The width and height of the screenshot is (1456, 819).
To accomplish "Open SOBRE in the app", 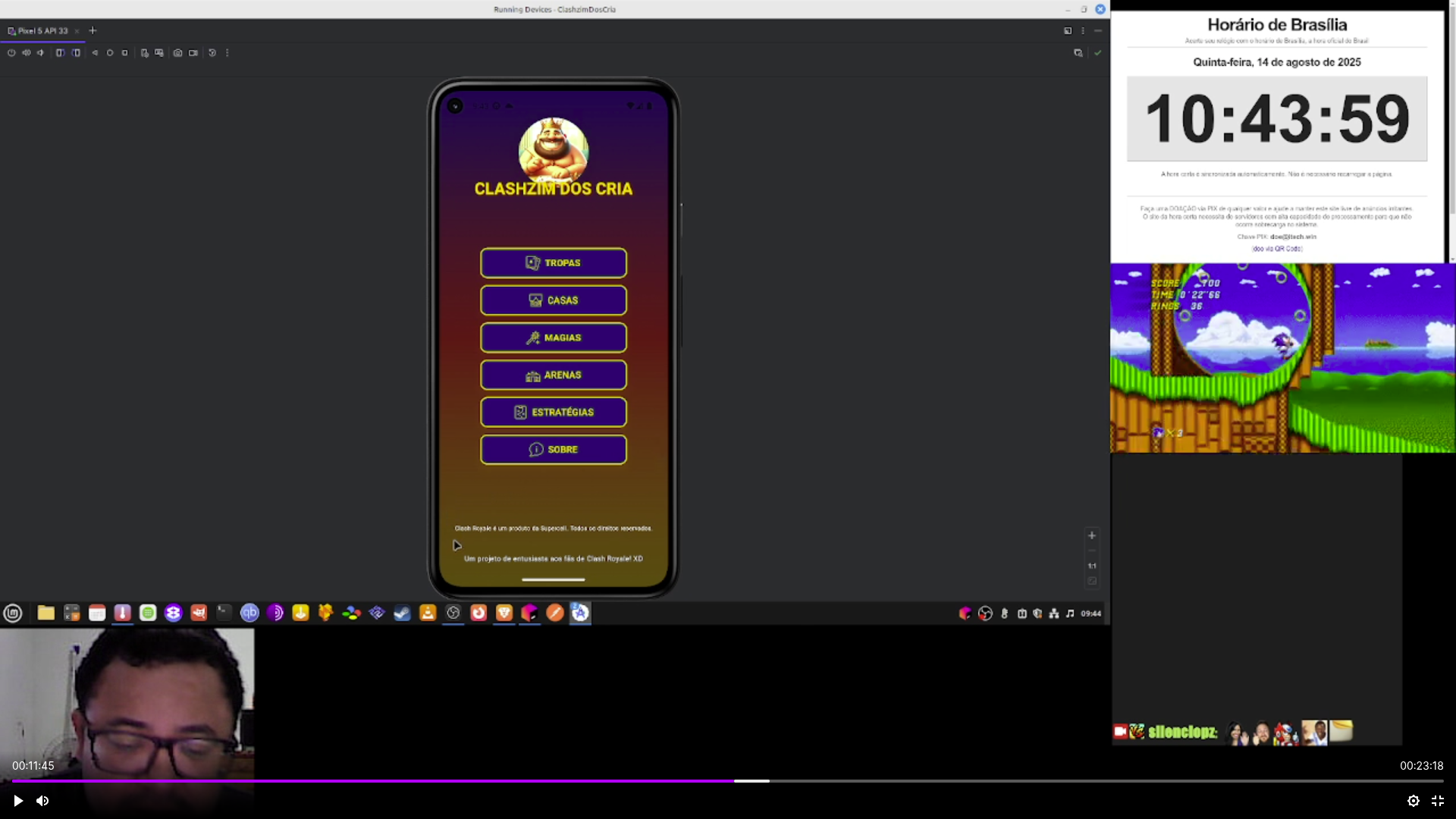I will click(554, 450).
